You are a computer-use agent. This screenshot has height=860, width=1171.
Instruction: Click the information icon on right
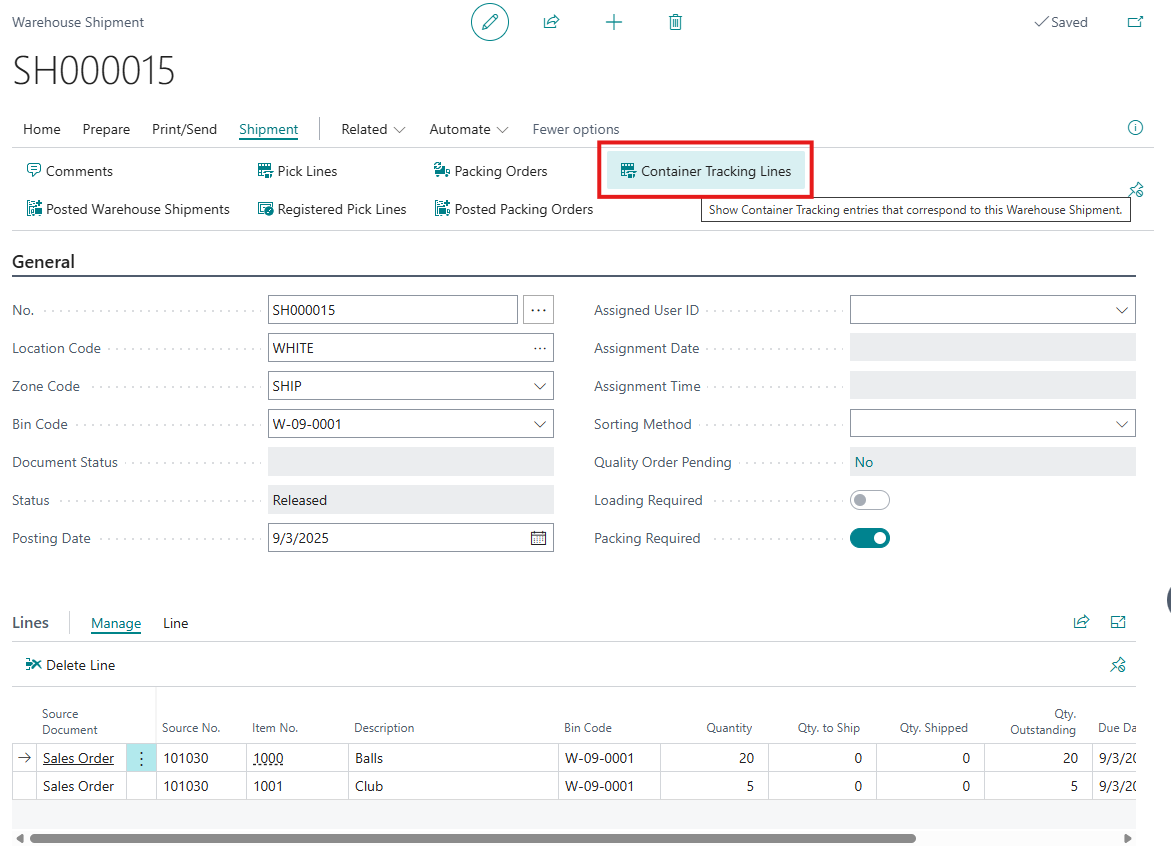(1135, 128)
